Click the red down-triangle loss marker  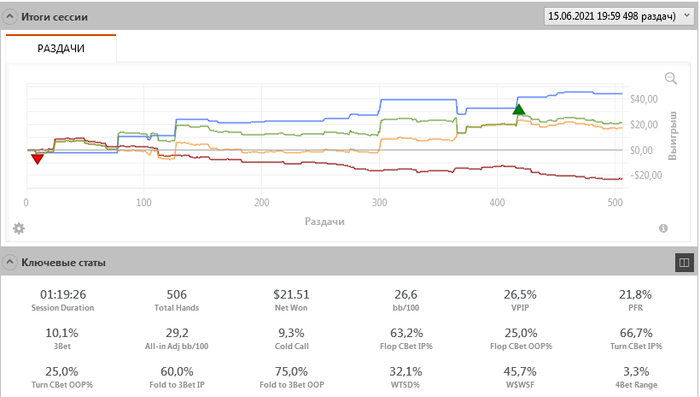(38, 159)
